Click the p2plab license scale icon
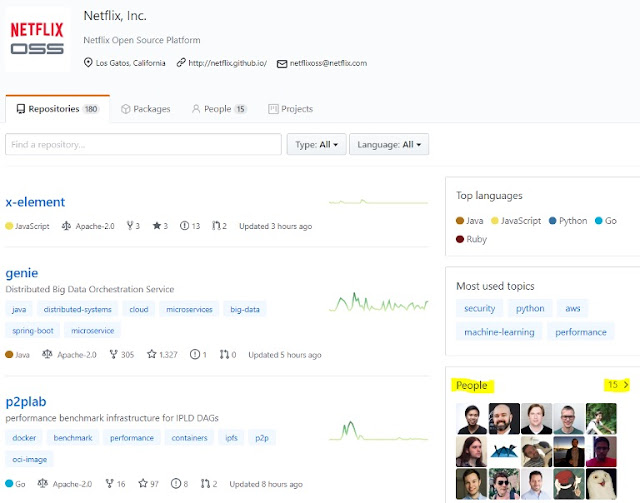This screenshot has width=640, height=503. click(x=42, y=484)
